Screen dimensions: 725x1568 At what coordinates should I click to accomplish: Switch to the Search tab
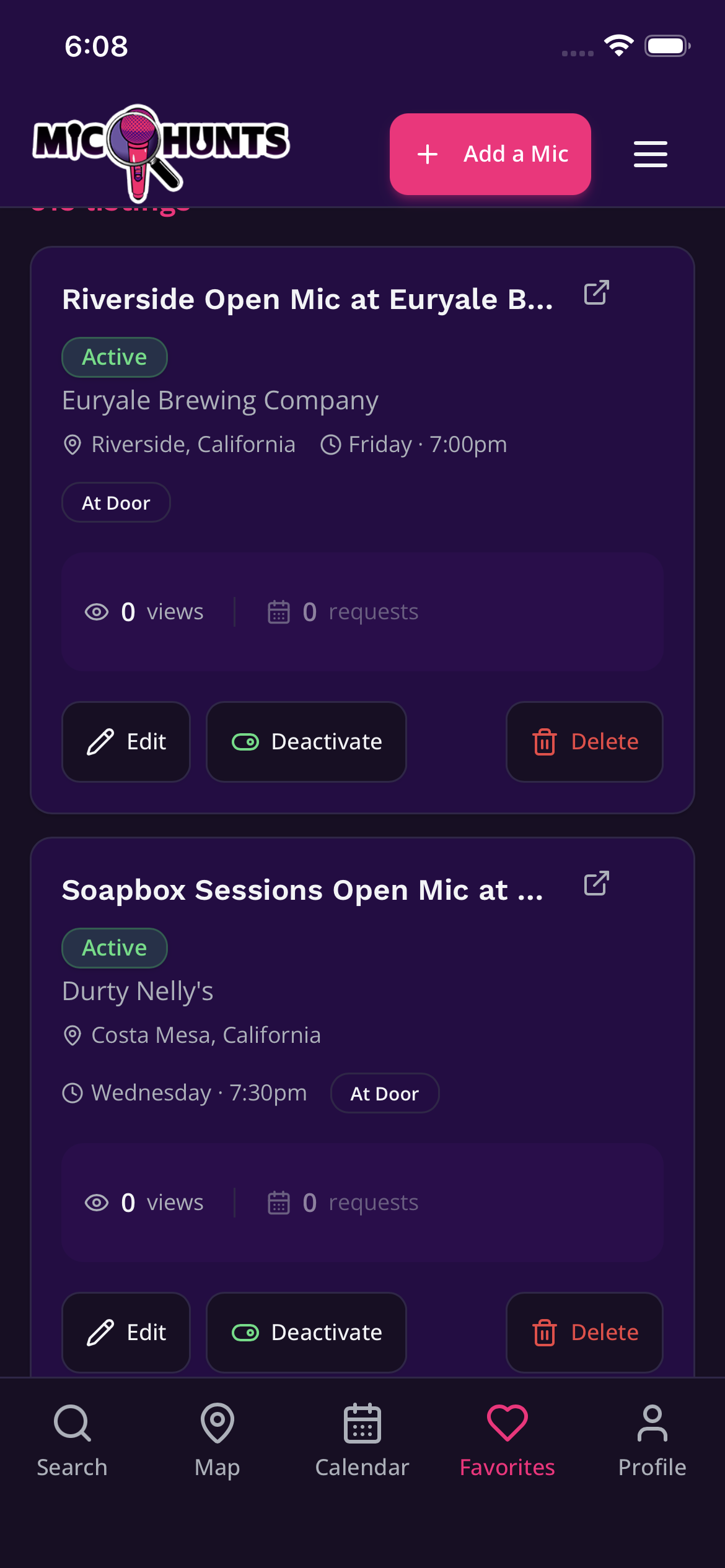pos(72,1440)
